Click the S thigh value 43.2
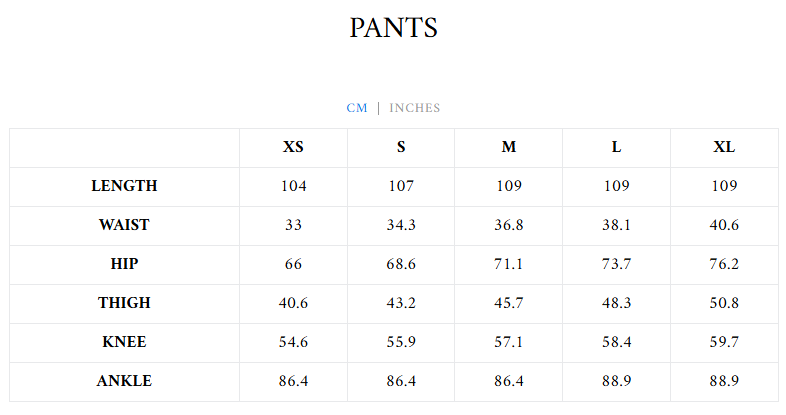 [x=401, y=303]
